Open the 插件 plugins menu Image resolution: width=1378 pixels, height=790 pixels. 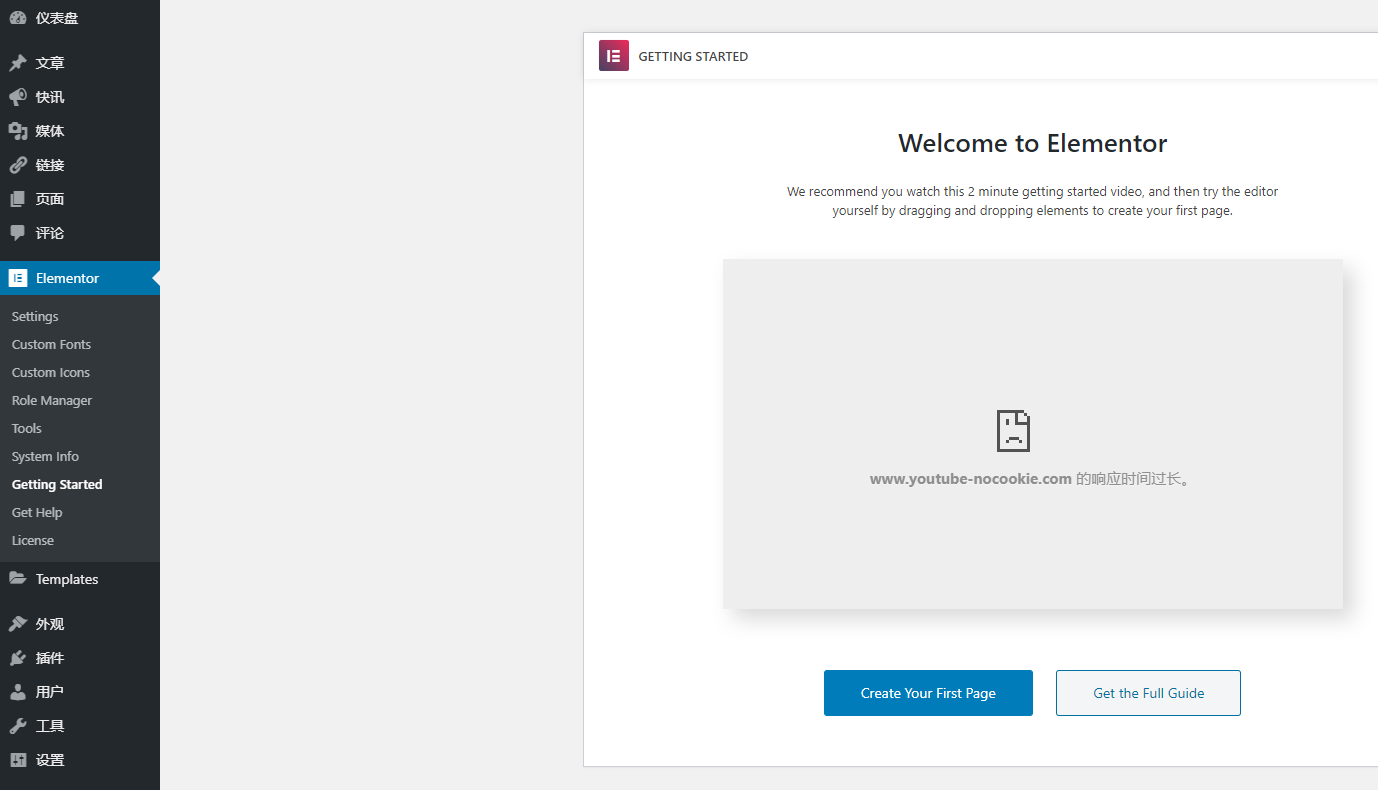(x=80, y=658)
